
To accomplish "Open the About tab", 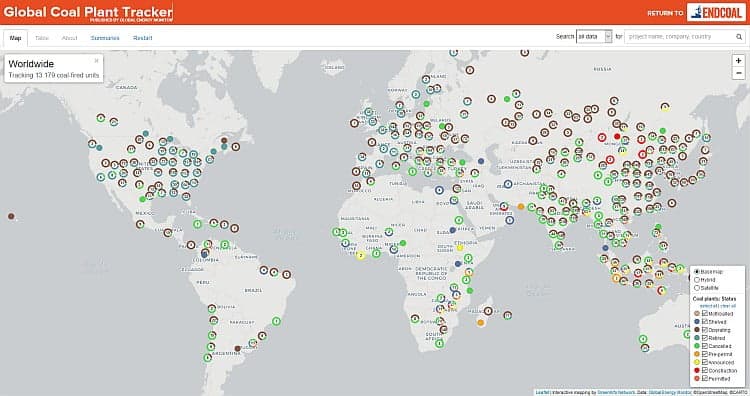I will [x=69, y=38].
